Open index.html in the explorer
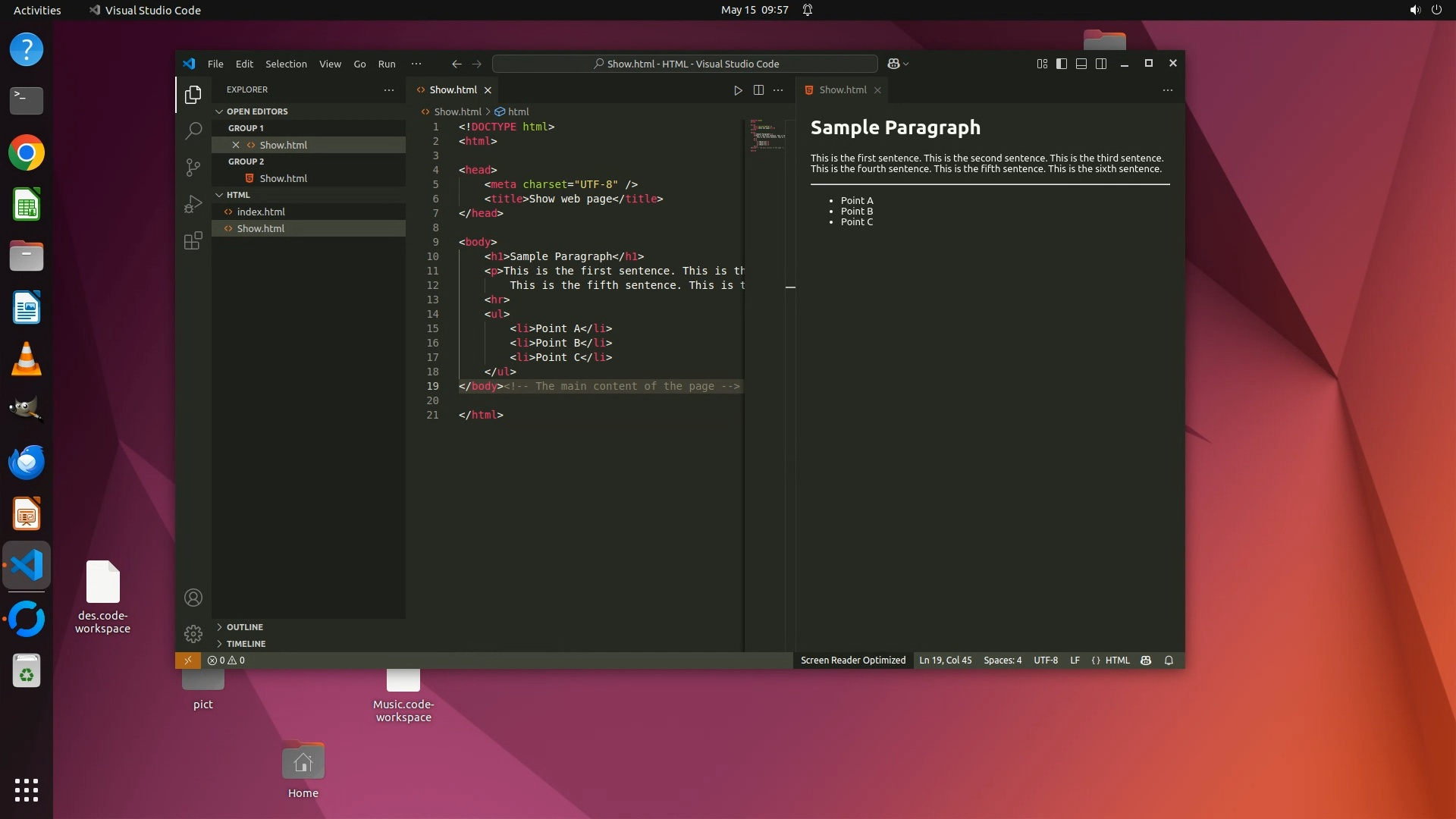This screenshot has height=819, width=1456. 261,212
